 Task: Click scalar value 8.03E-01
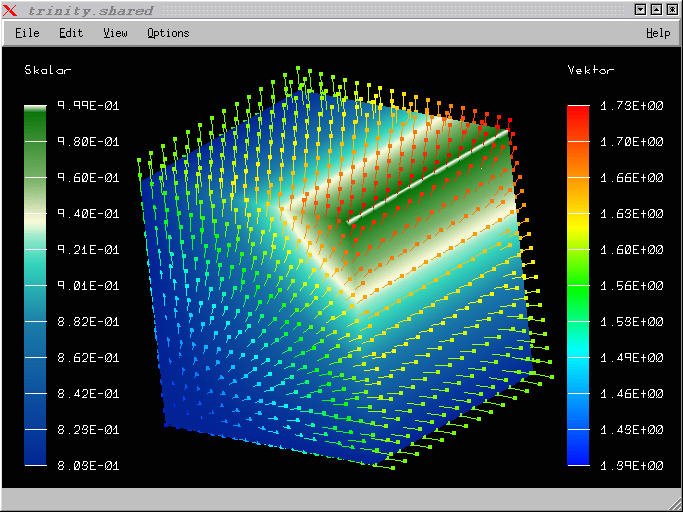[x=88, y=466]
